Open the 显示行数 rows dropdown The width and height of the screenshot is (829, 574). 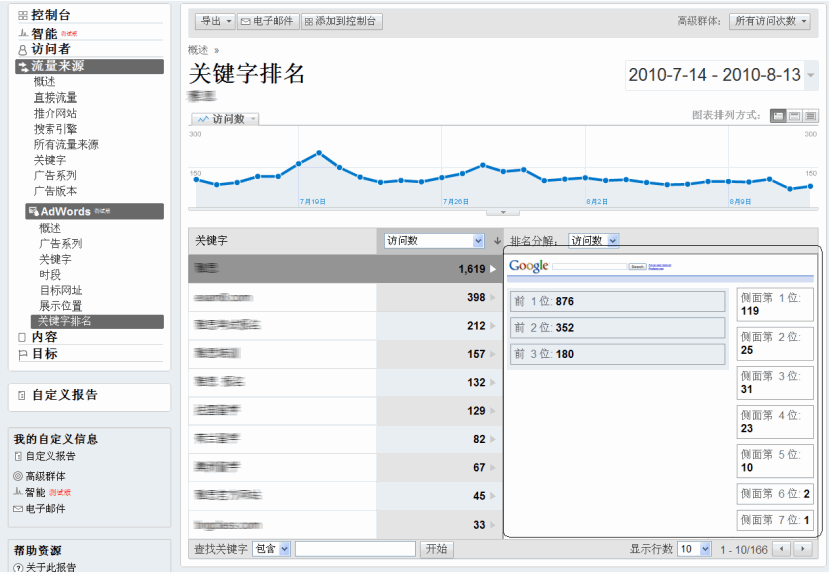[695, 549]
